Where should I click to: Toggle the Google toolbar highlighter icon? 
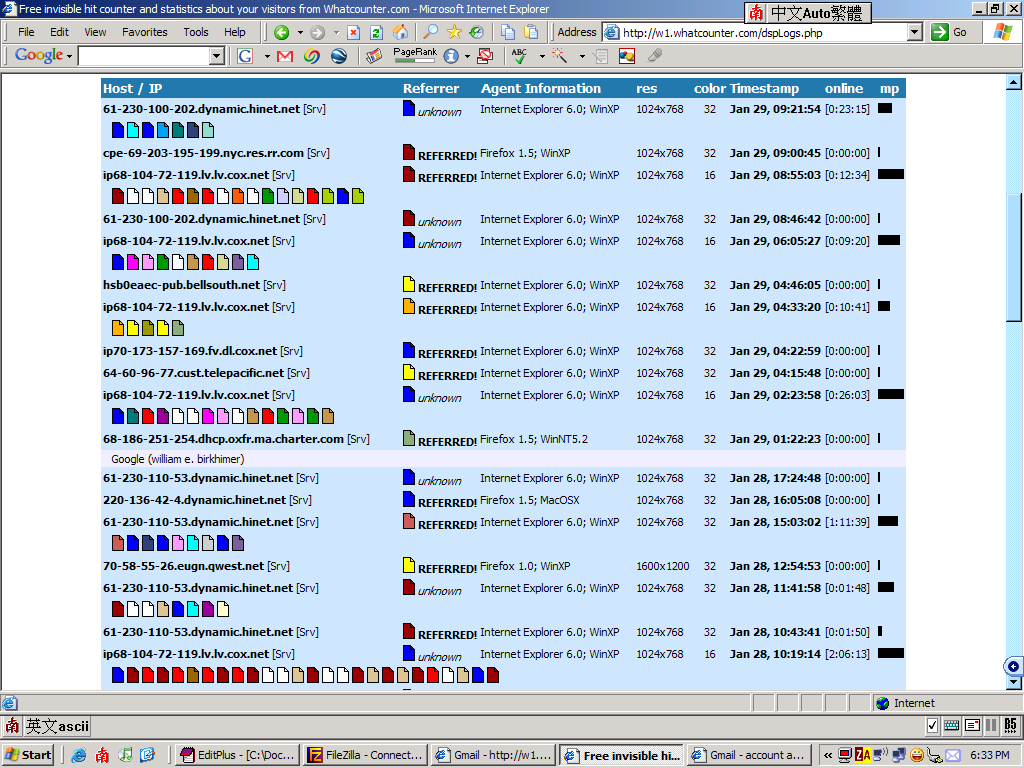click(x=655, y=56)
